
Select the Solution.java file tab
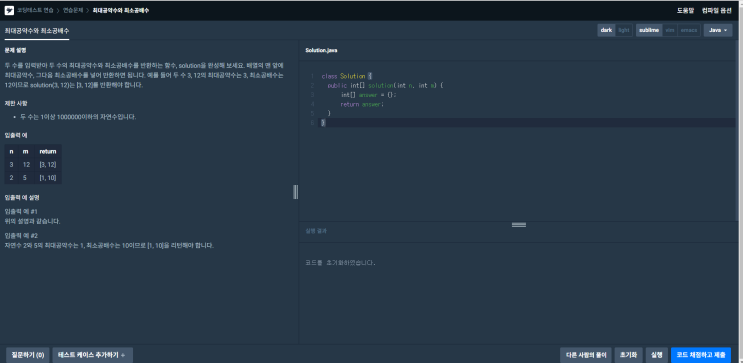321,50
